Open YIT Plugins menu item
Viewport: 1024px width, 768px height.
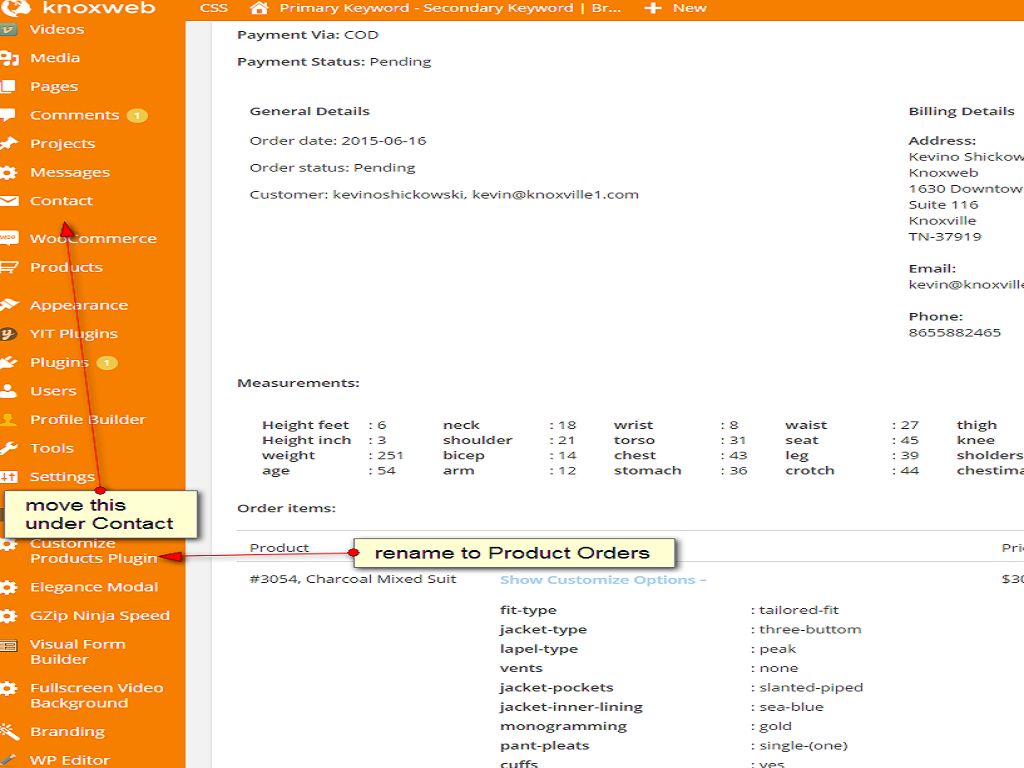[74, 334]
